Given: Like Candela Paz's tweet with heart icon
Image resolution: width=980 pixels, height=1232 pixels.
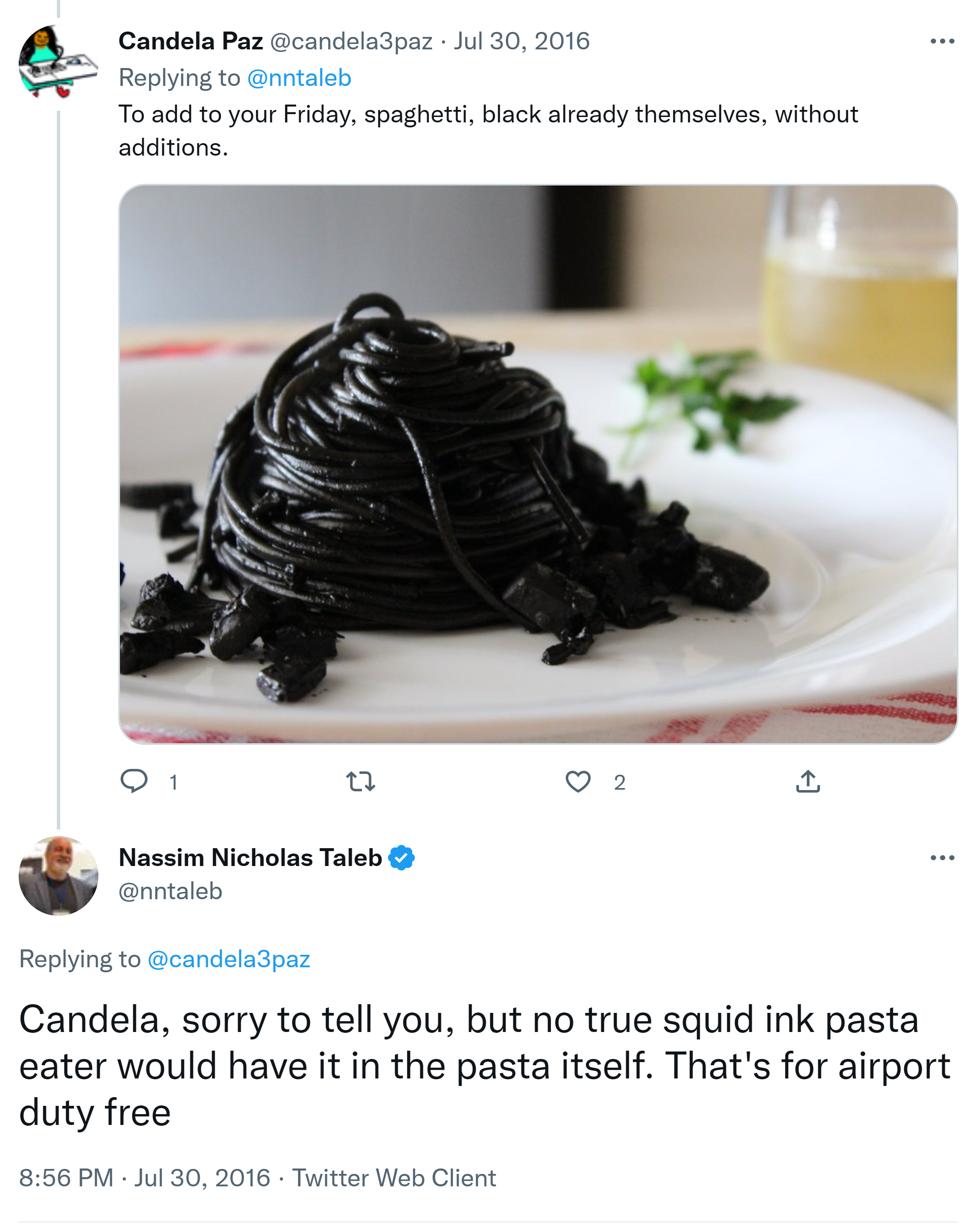Looking at the screenshot, I should pyautogui.click(x=577, y=781).
